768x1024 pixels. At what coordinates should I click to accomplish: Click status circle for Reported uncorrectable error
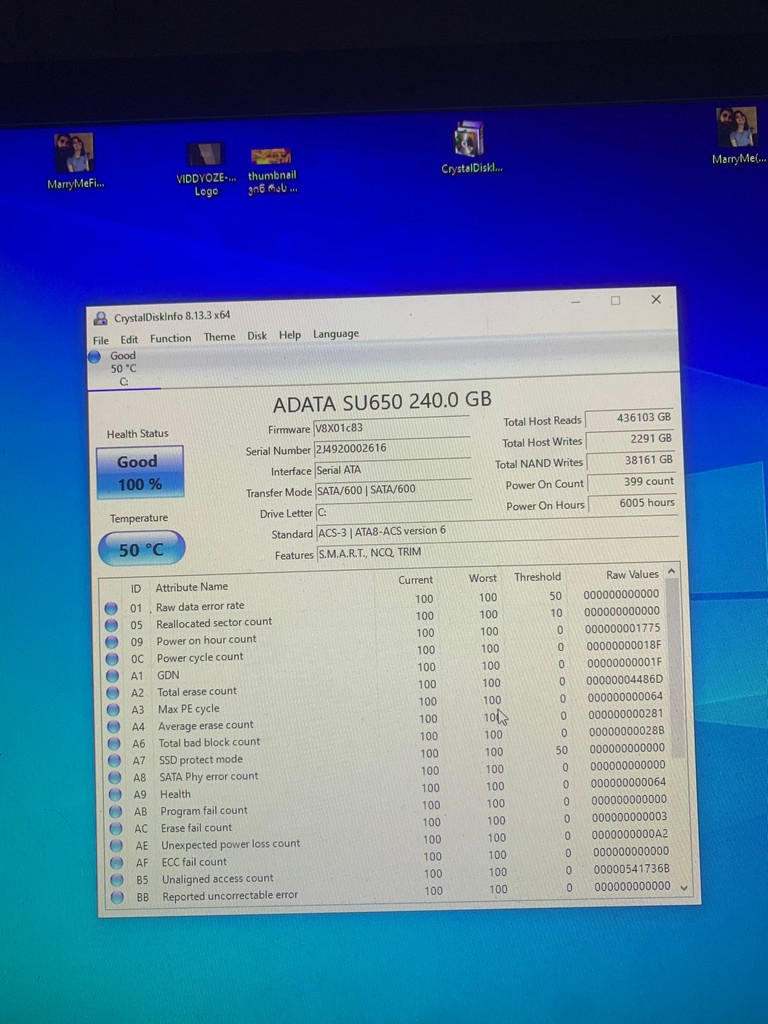(x=117, y=898)
